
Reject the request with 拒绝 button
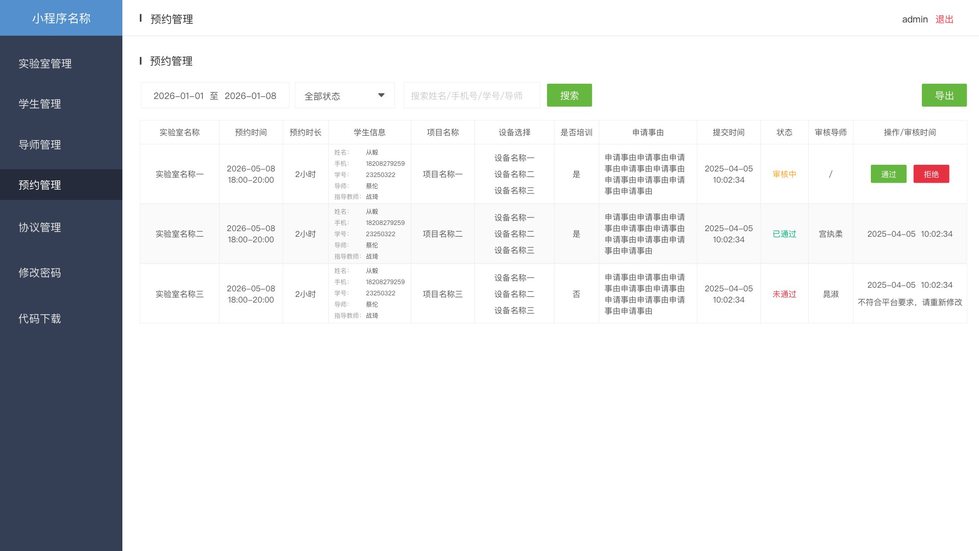(x=931, y=174)
